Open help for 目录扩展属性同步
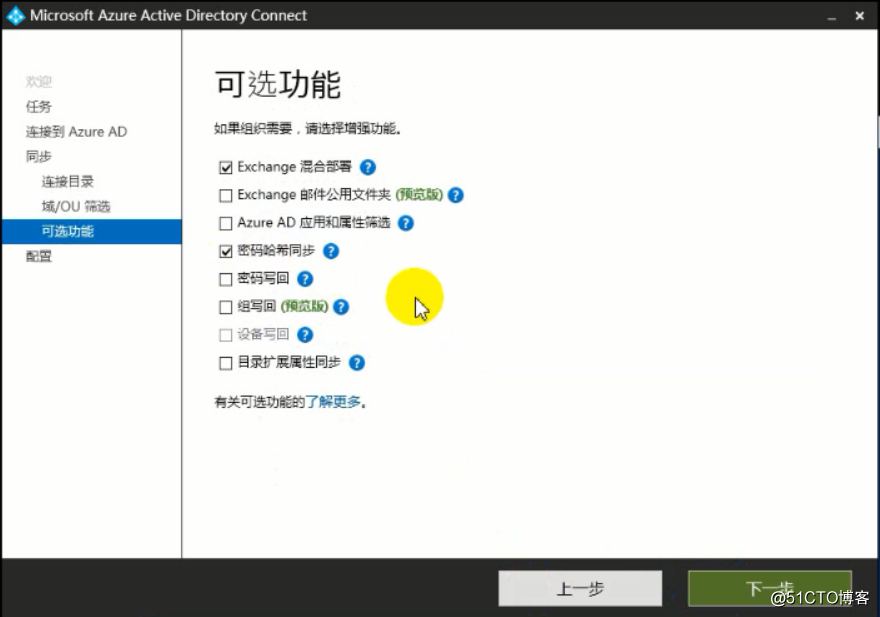The height and width of the screenshot is (617, 880). 357,363
